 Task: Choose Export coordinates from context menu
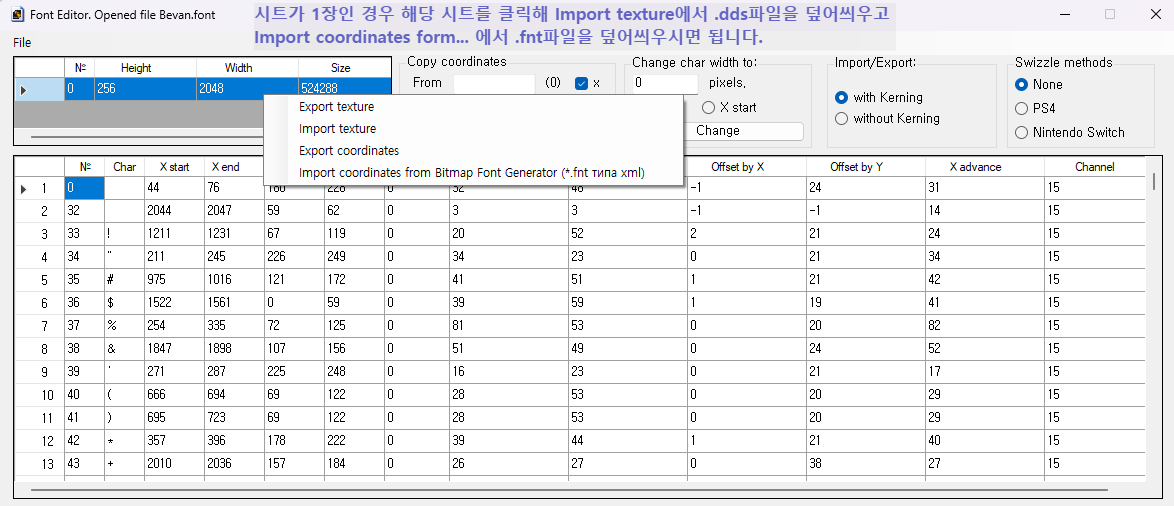349,150
